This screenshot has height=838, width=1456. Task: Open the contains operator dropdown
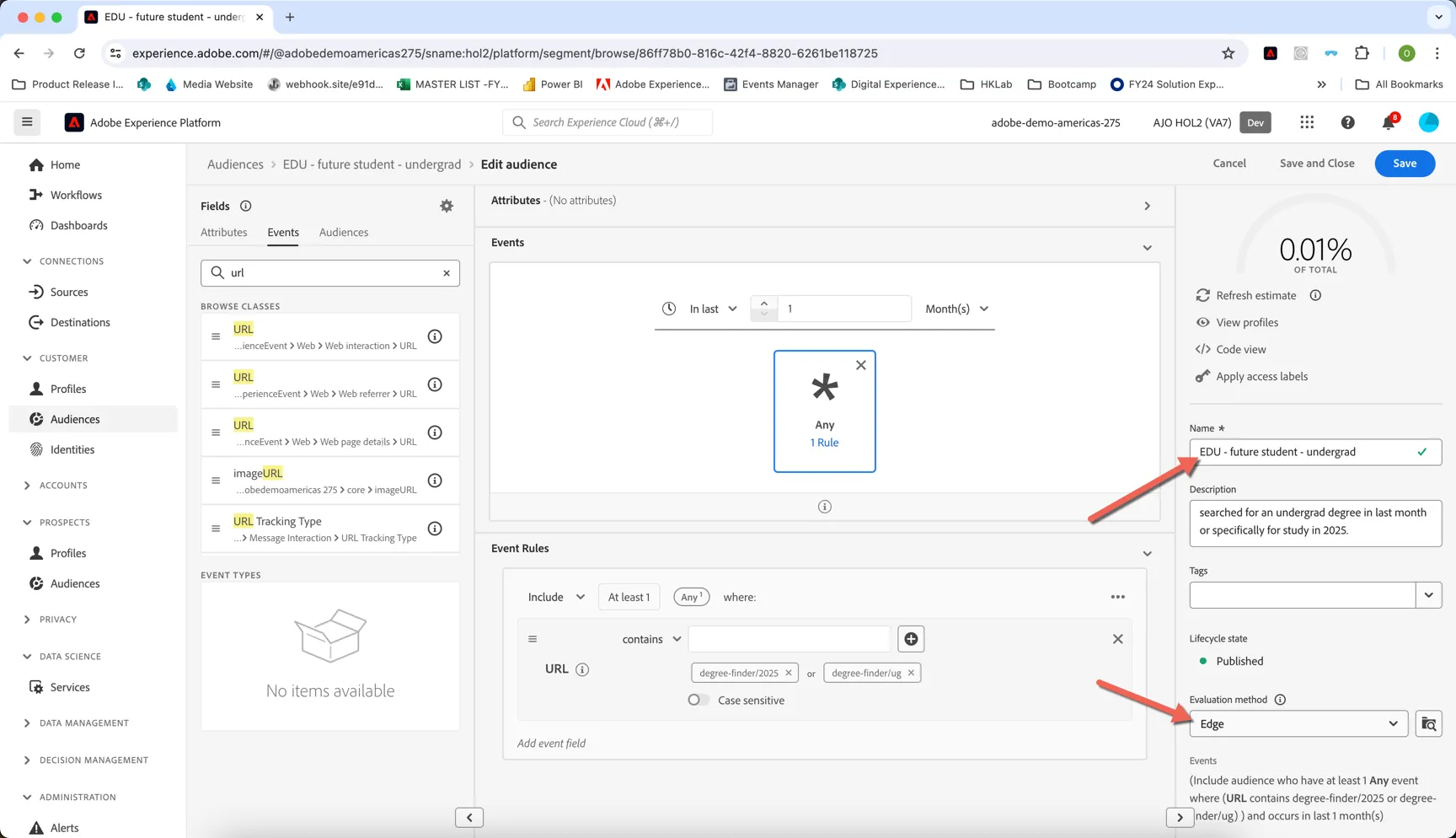pyautogui.click(x=651, y=639)
